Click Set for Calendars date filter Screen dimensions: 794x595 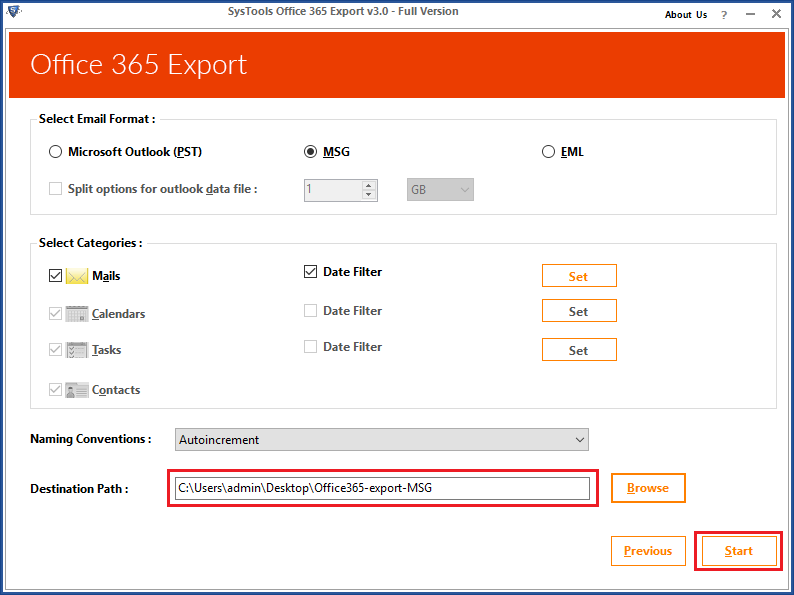tap(579, 311)
